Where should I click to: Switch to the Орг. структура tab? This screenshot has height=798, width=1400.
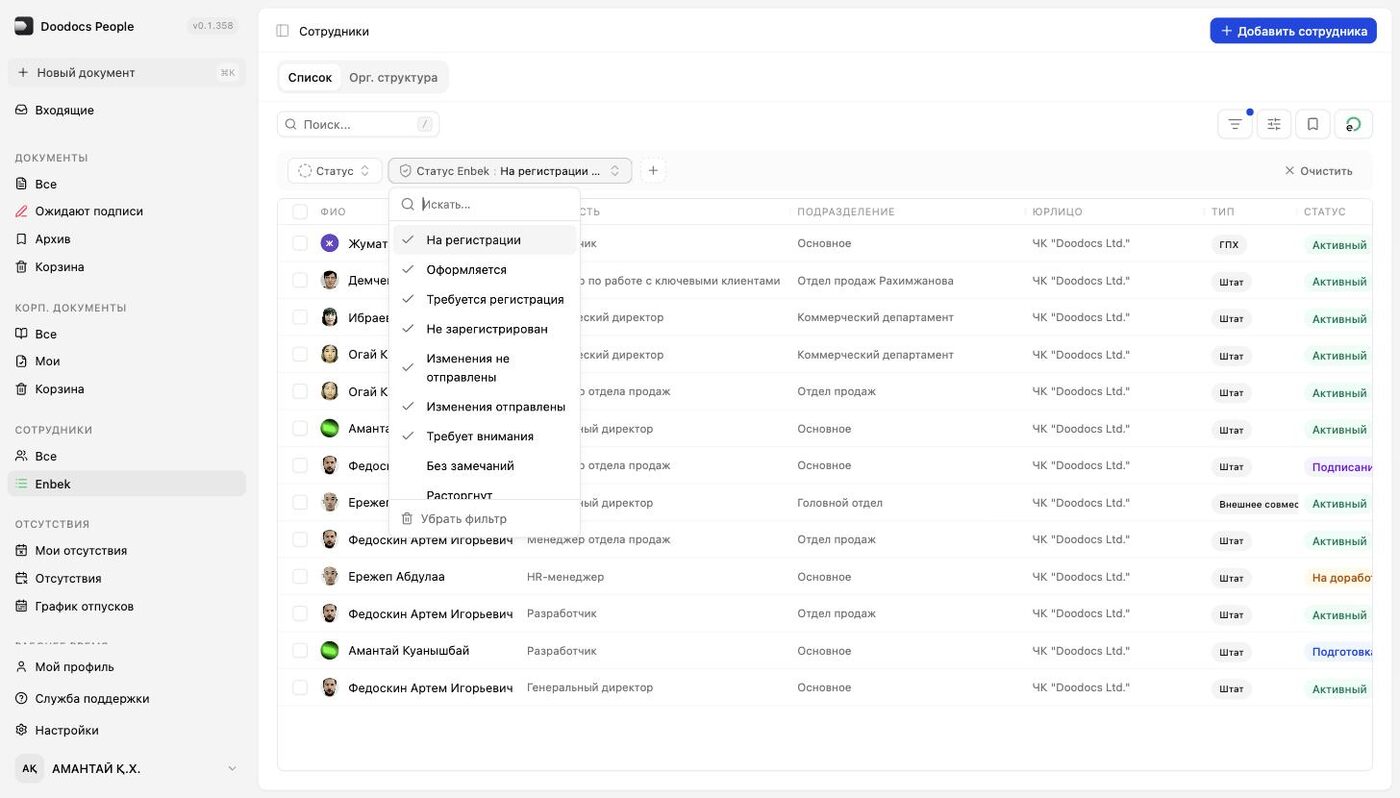pyautogui.click(x=393, y=77)
